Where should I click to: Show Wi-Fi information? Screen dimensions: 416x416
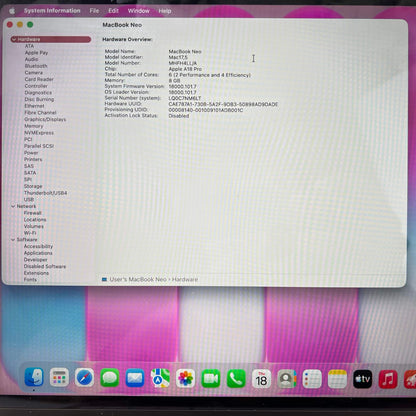point(30,233)
